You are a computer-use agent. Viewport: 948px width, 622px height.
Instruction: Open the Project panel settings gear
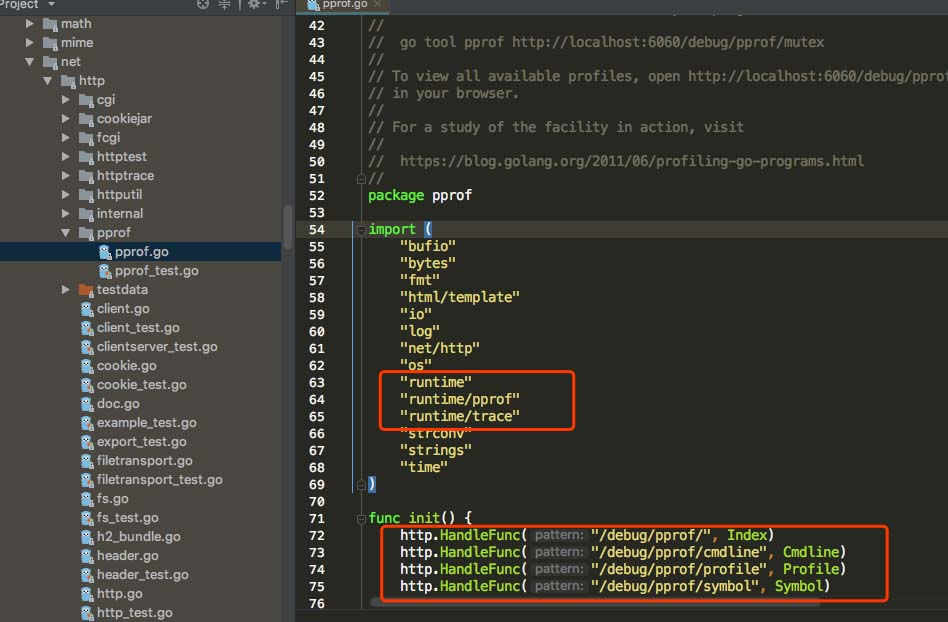pos(254,5)
